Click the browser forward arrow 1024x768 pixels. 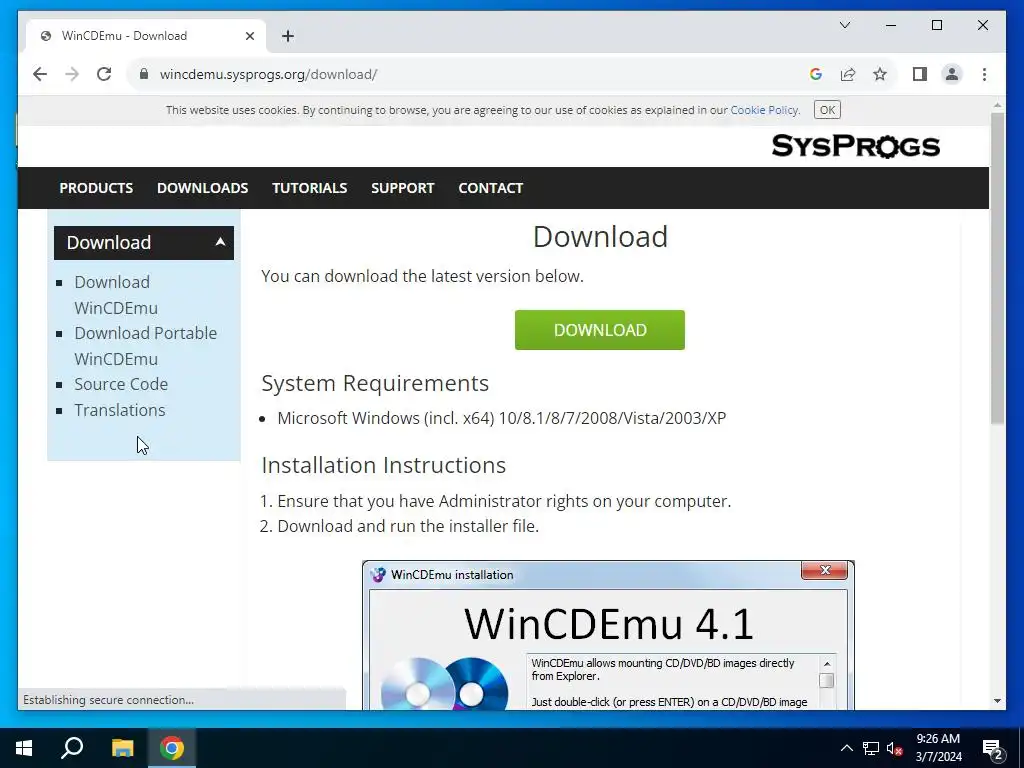72,74
